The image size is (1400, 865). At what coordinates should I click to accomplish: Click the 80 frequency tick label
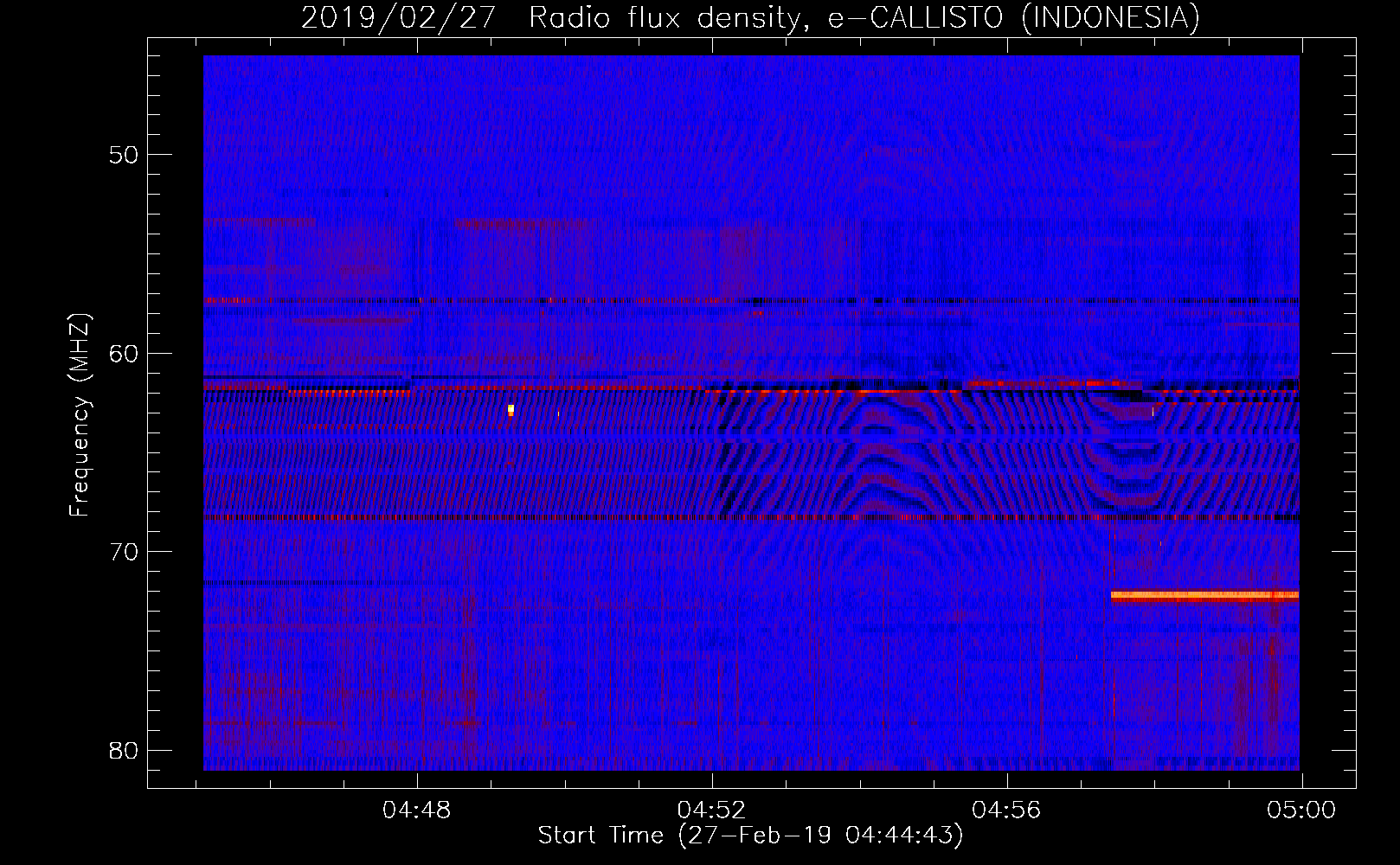(124, 750)
